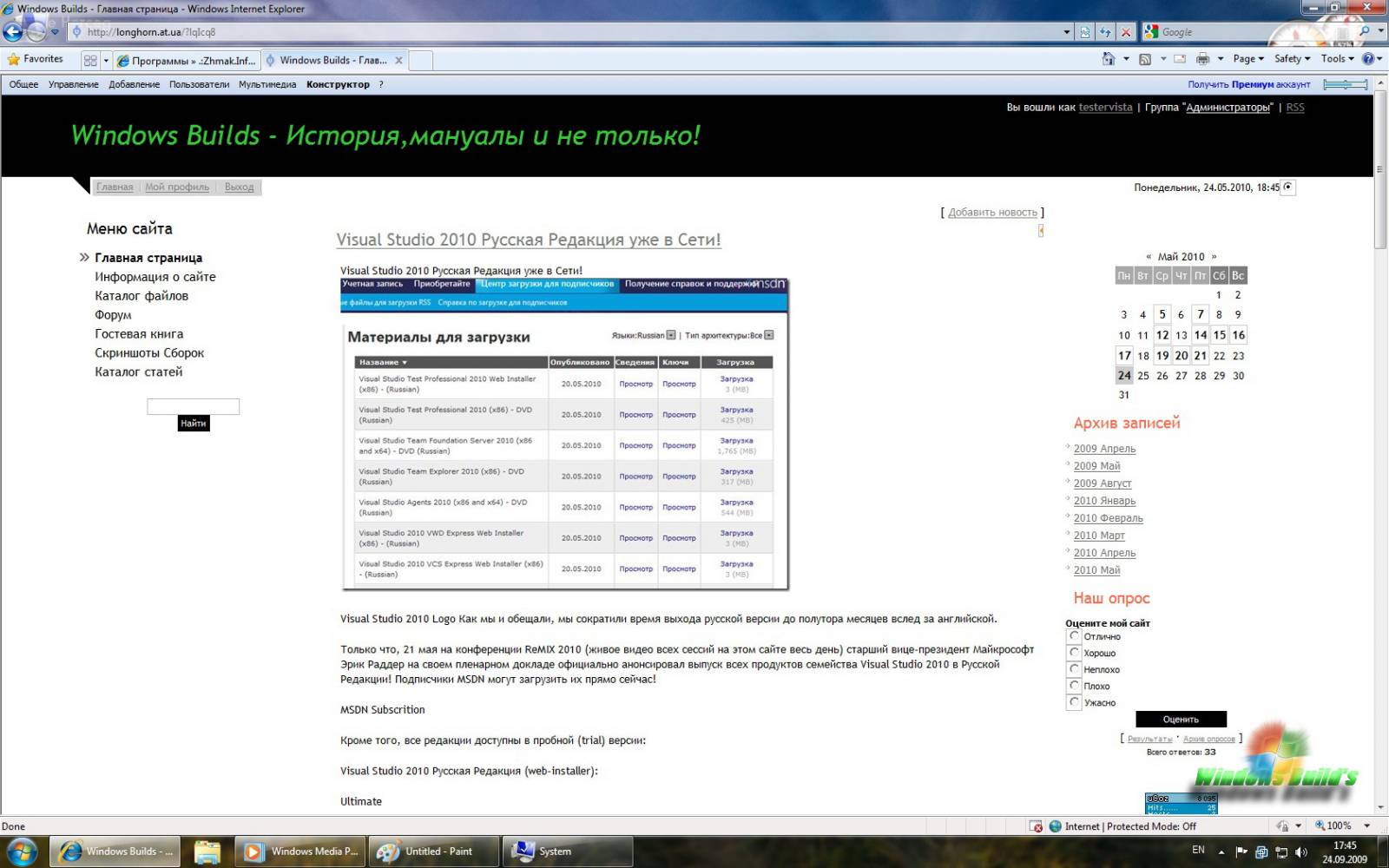Click the MSDN downloads screenshot image

pyautogui.click(x=564, y=434)
